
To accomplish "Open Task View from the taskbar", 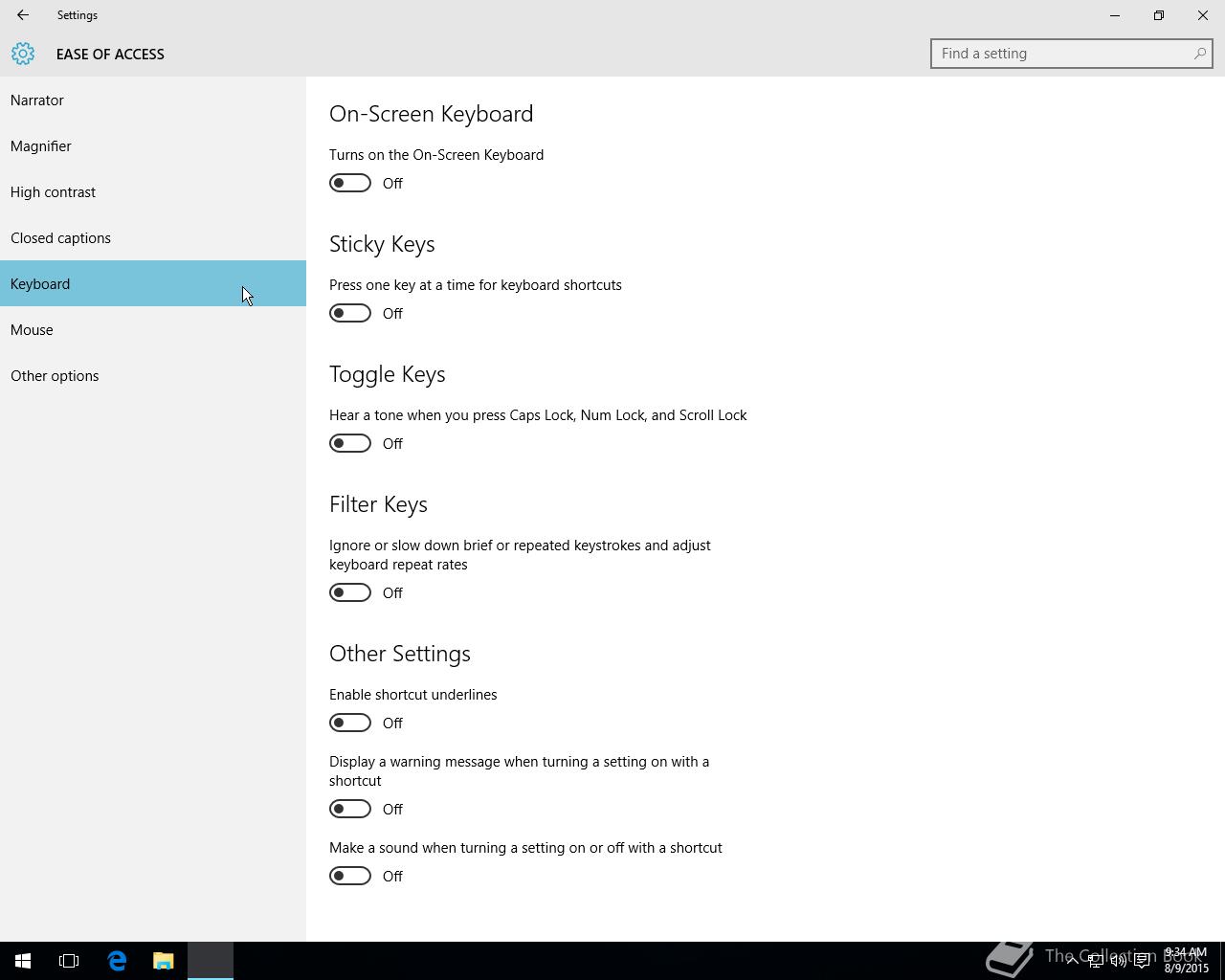I will 69,961.
